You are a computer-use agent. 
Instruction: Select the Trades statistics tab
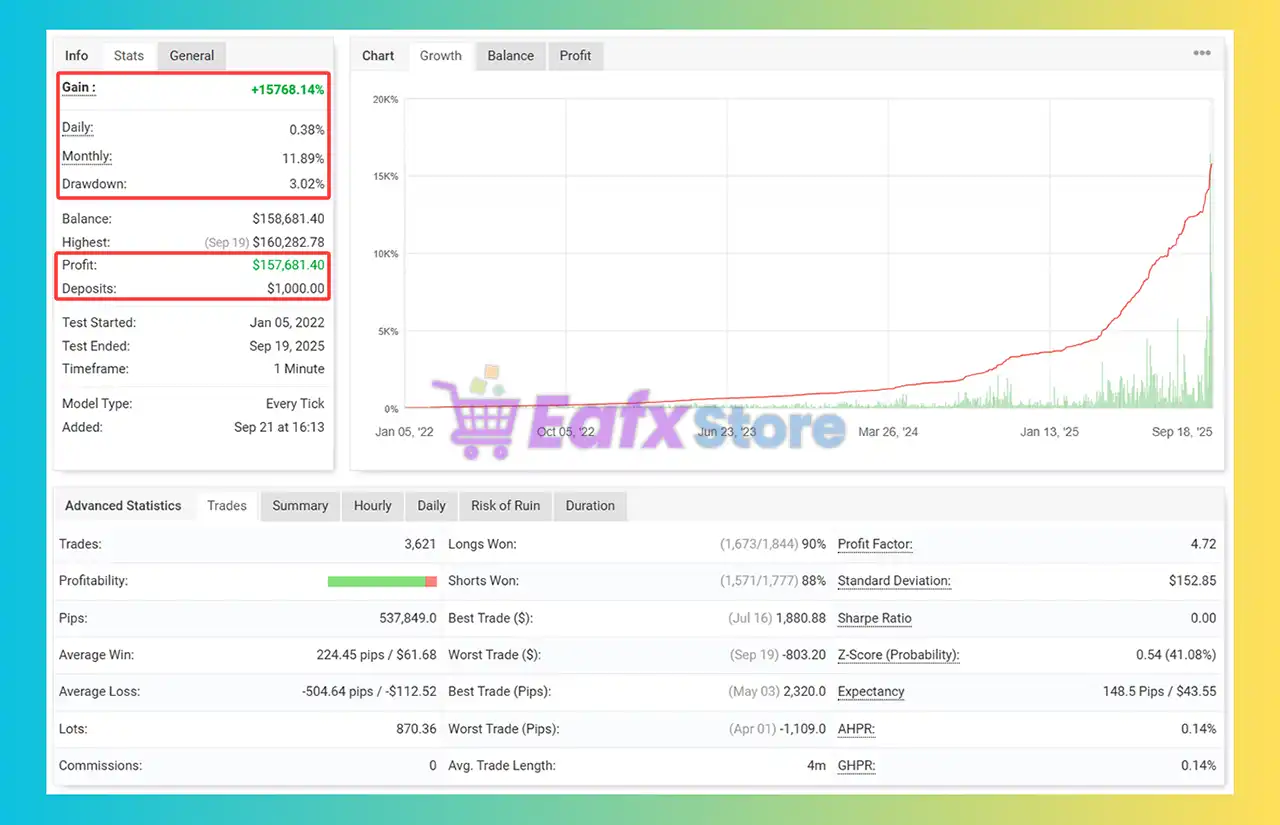(227, 506)
